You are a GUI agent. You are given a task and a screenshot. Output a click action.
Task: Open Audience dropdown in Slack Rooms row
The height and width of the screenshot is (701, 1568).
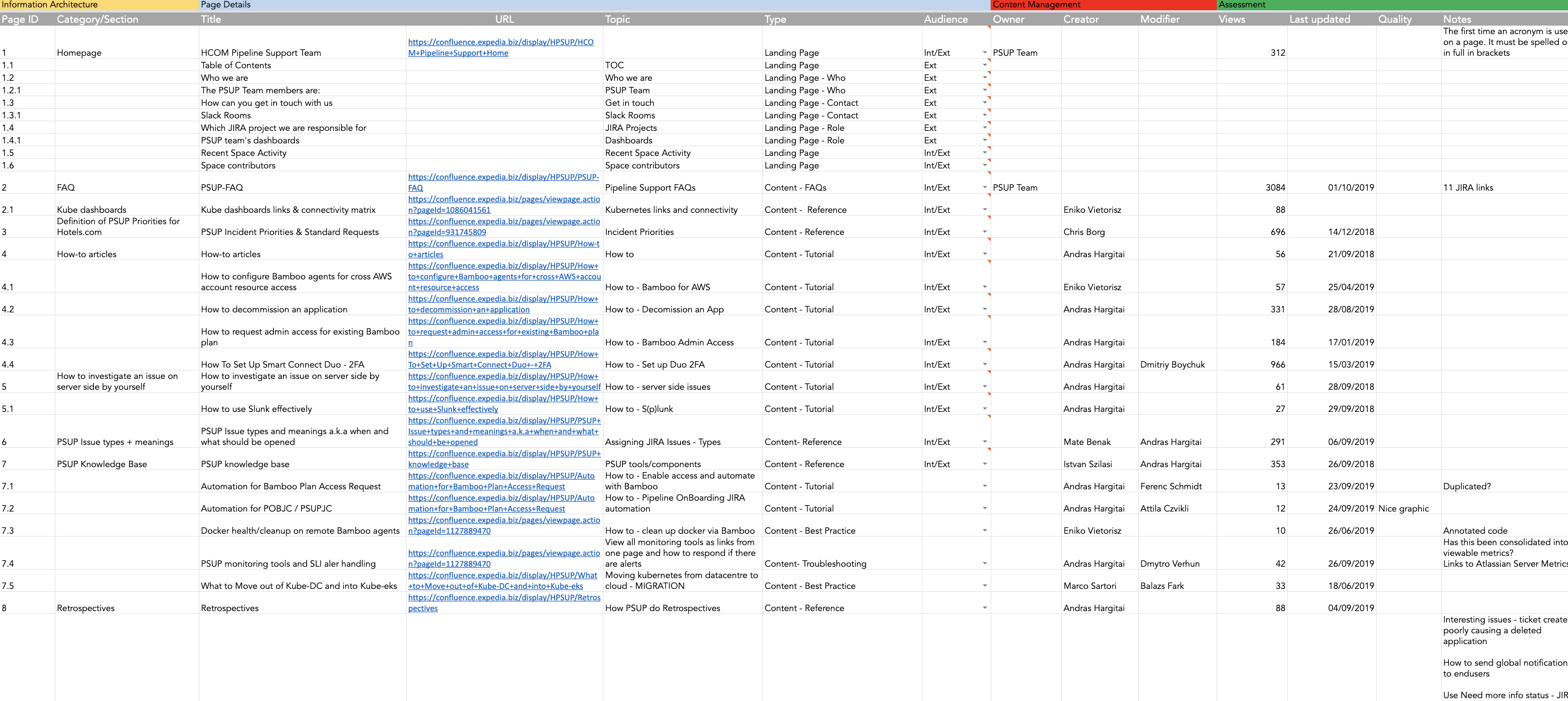(x=984, y=115)
